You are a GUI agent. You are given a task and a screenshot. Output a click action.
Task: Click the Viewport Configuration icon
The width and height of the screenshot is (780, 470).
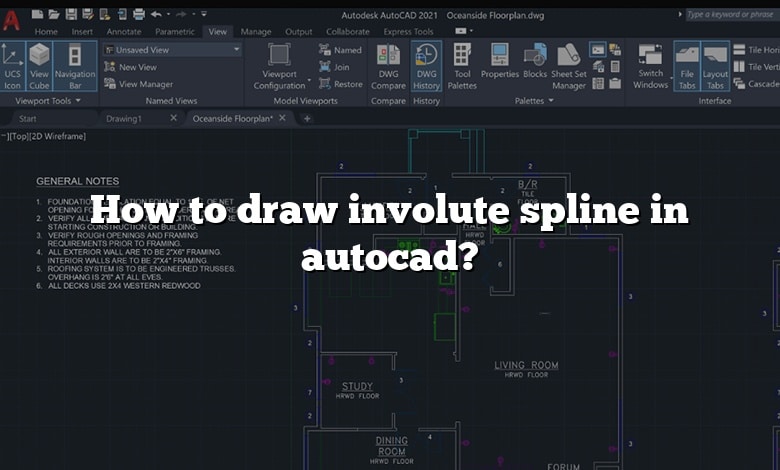[x=279, y=55]
